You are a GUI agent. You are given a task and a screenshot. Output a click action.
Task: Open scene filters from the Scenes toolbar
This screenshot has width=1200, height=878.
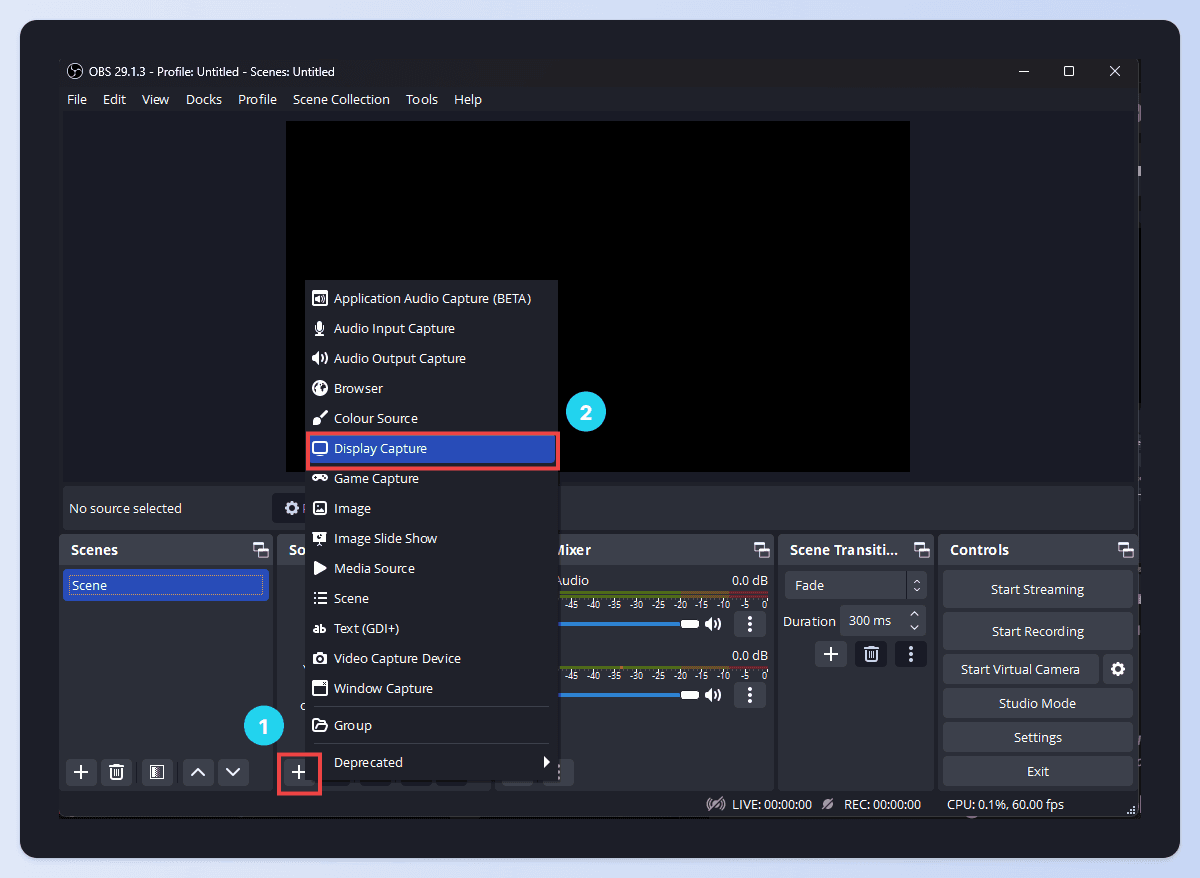coord(156,772)
